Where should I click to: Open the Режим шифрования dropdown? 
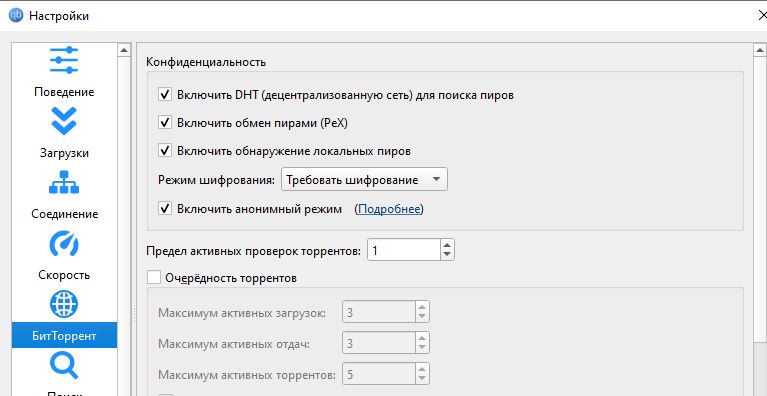point(364,180)
